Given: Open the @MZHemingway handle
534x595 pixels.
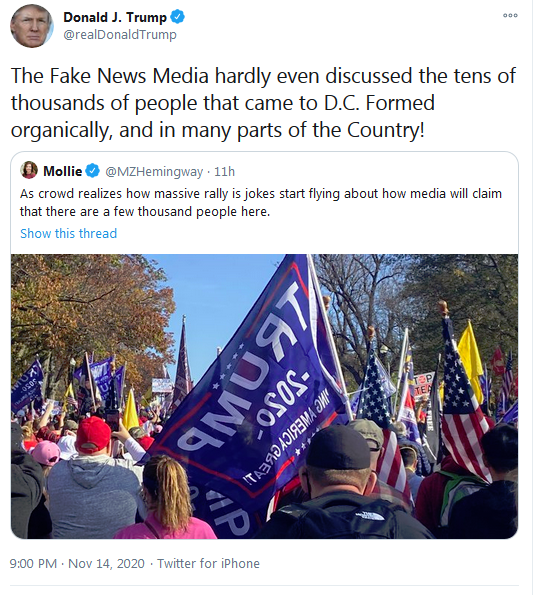Looking at the screenshot, I should [154, 172].
